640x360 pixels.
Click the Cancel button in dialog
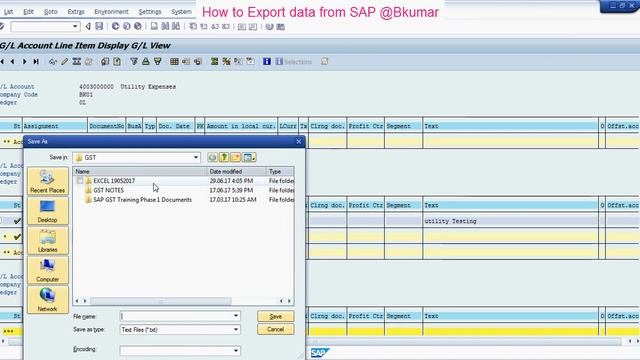click(x=276, y=329)
